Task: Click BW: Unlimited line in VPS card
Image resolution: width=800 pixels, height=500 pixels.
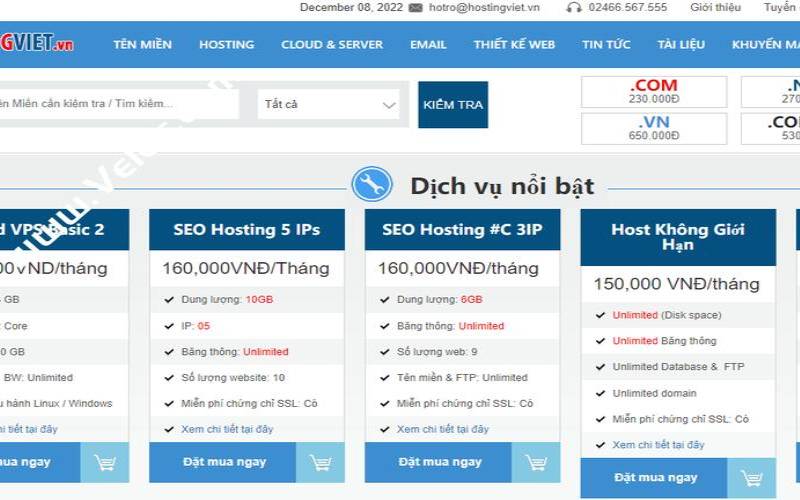Action: click(38, 378)
